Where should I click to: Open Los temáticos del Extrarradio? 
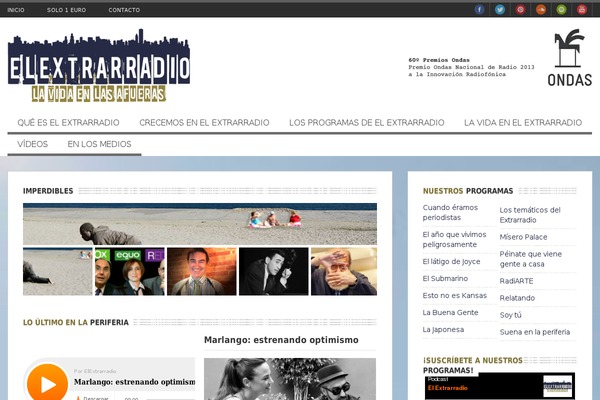[530, 215]
